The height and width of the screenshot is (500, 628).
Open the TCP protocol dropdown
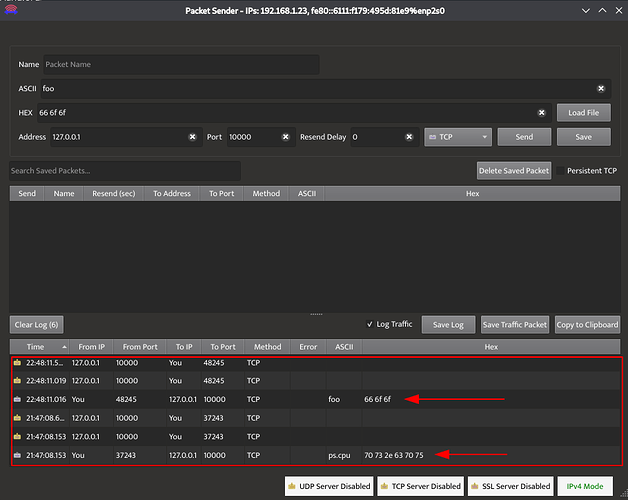458,137
